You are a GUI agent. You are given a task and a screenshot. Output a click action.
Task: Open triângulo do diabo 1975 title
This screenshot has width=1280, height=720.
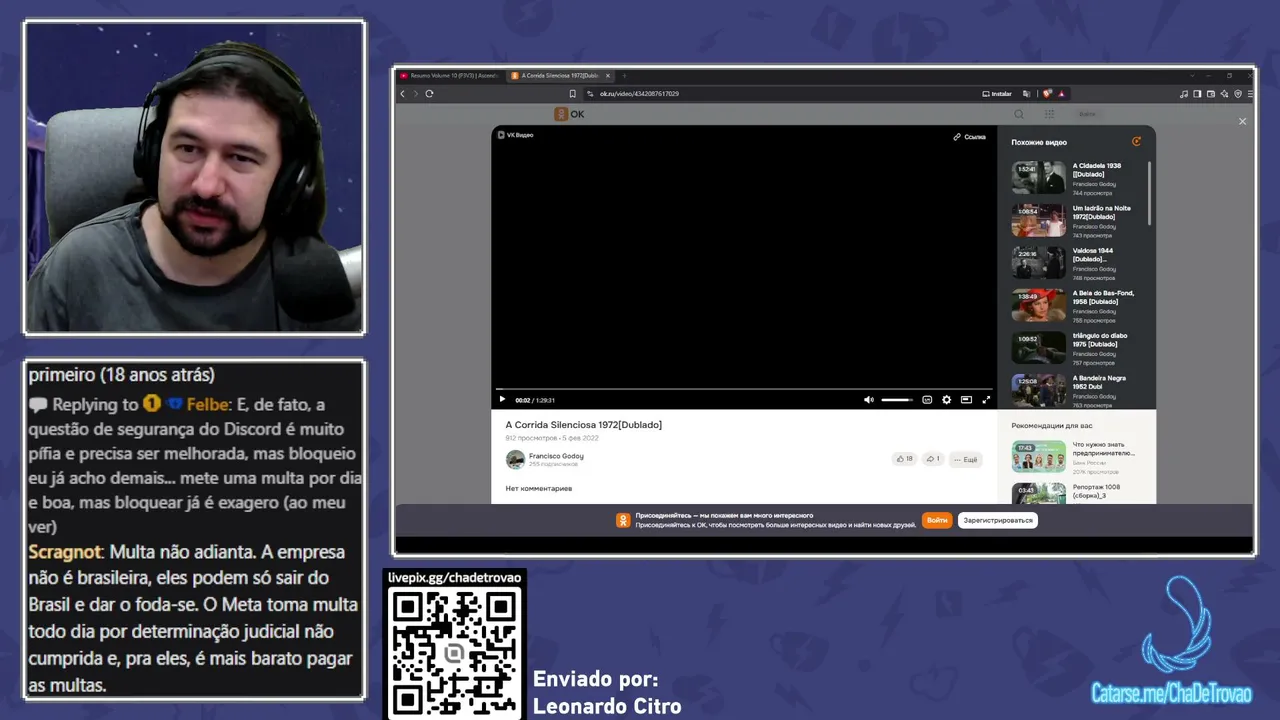(1100, 340)
